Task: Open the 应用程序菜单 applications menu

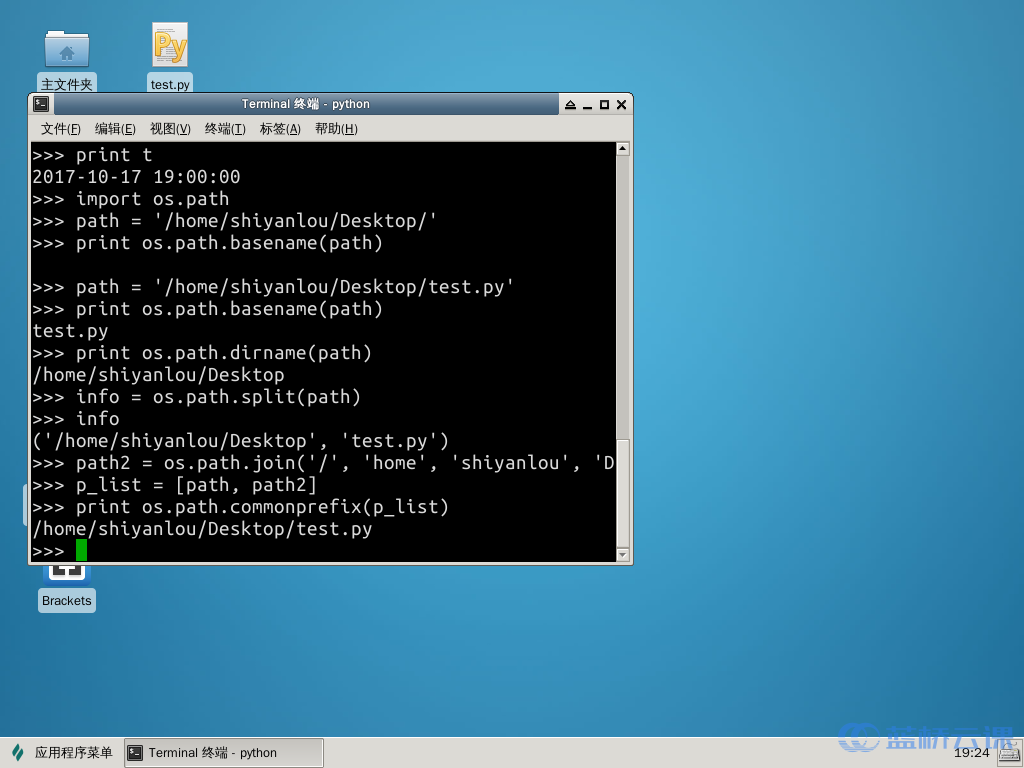Action: [62, 753]
